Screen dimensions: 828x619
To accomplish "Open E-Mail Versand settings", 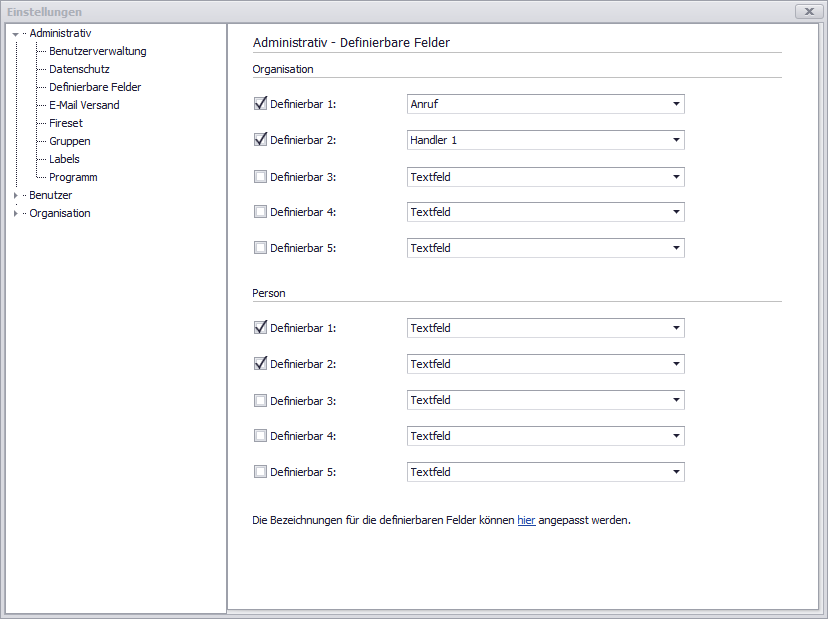I will [x=84, y=105].
